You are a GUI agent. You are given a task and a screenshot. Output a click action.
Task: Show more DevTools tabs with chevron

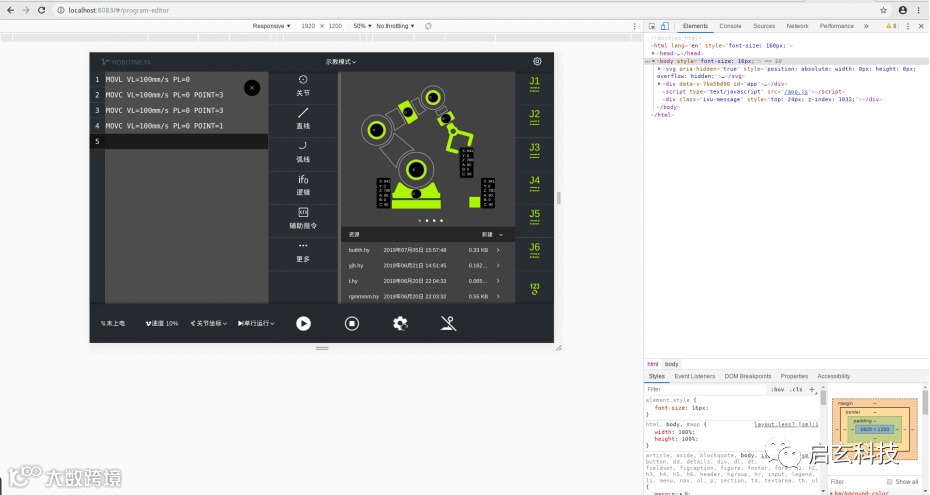click(x=866, y=26)
